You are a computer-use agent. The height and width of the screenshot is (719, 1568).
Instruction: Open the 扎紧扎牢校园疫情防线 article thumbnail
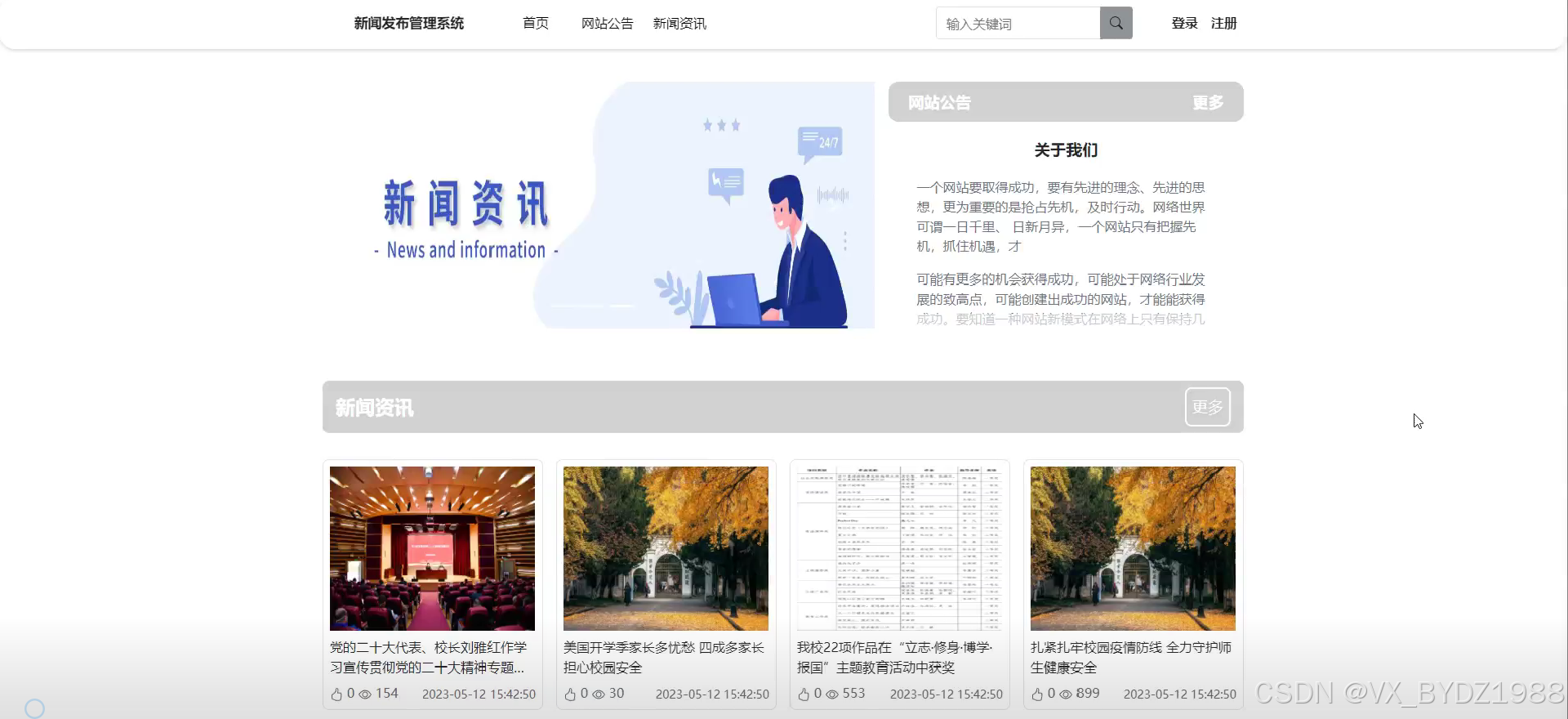1133,548
